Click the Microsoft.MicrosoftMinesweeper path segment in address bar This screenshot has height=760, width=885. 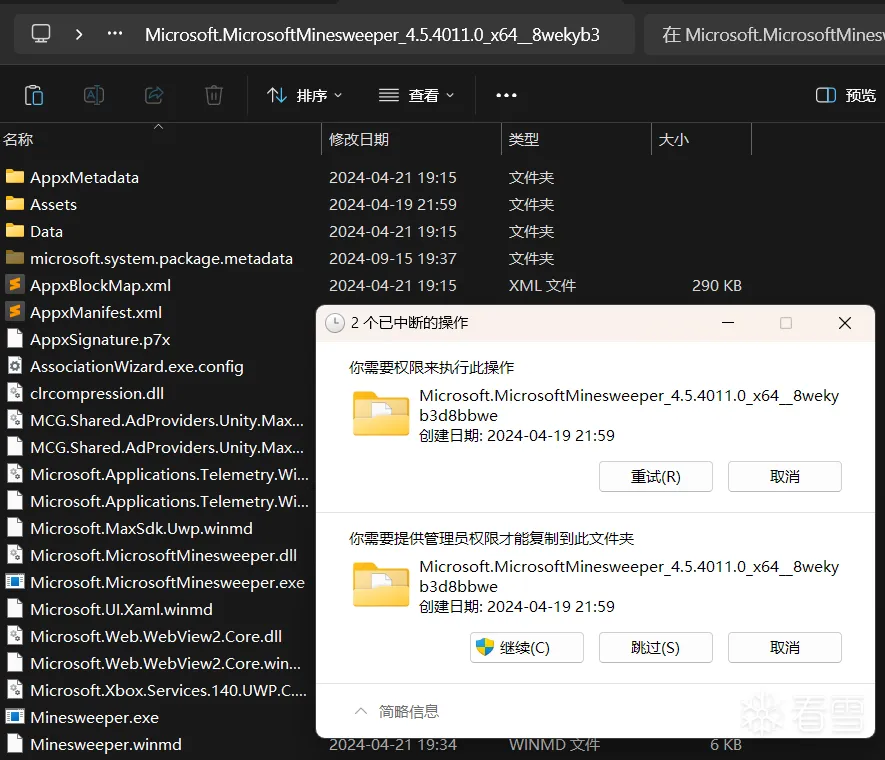click(372, 34)
